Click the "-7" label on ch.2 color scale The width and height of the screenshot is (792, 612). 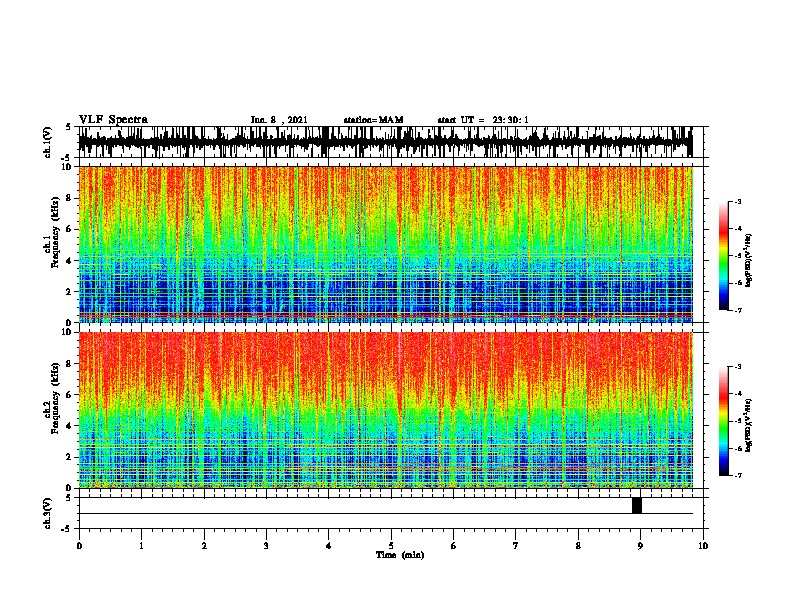[737, 475]
